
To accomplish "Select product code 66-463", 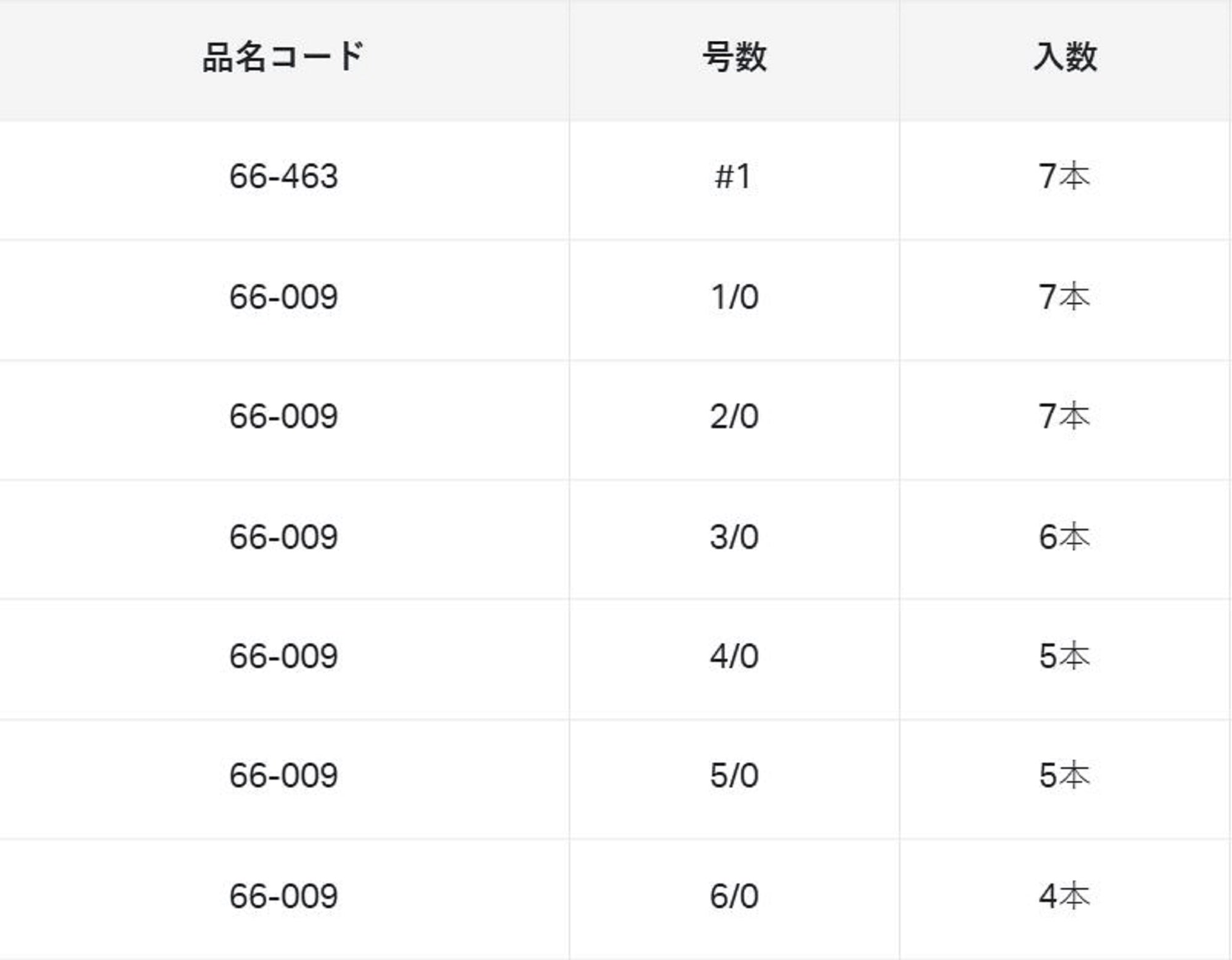I will coord(283,176).
